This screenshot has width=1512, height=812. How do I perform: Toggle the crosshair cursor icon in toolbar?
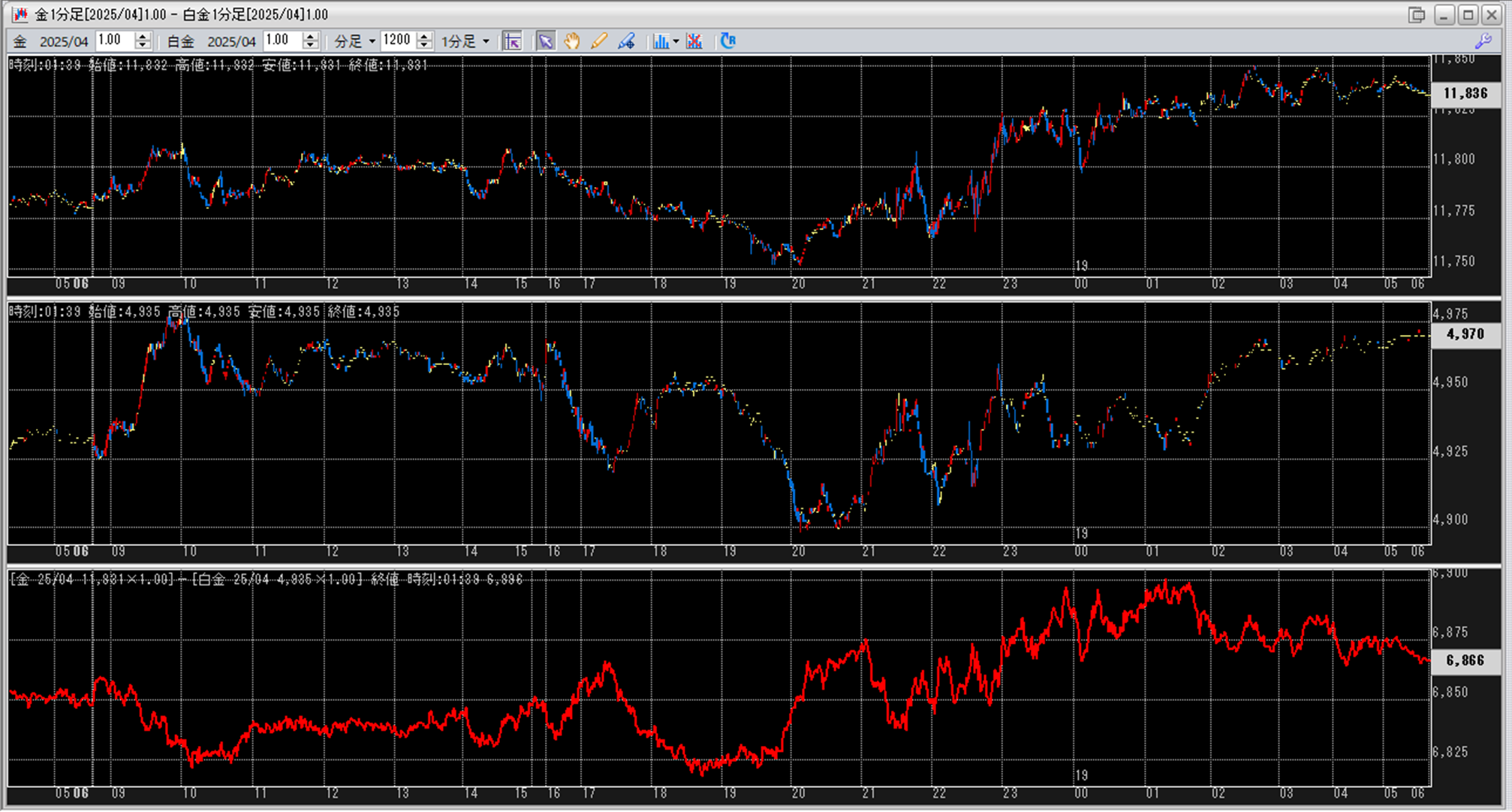[512, 41]
